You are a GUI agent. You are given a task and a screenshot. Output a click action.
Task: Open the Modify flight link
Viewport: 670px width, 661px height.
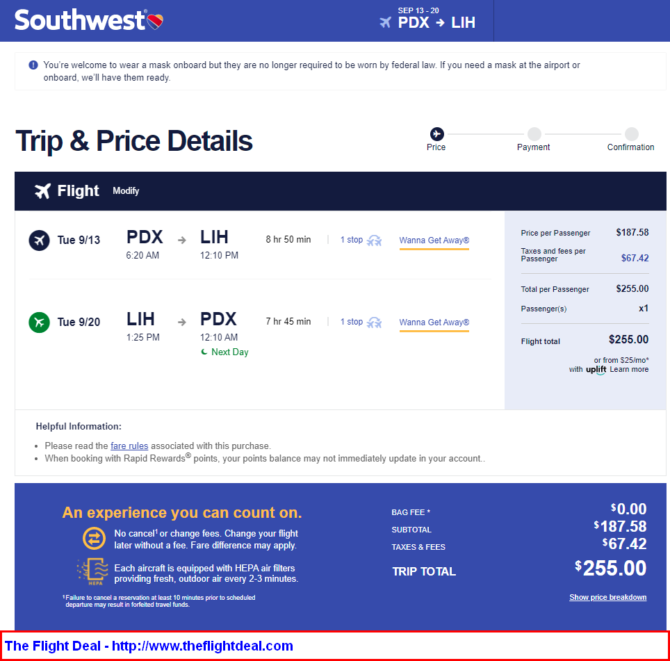[x=126, y=191]
